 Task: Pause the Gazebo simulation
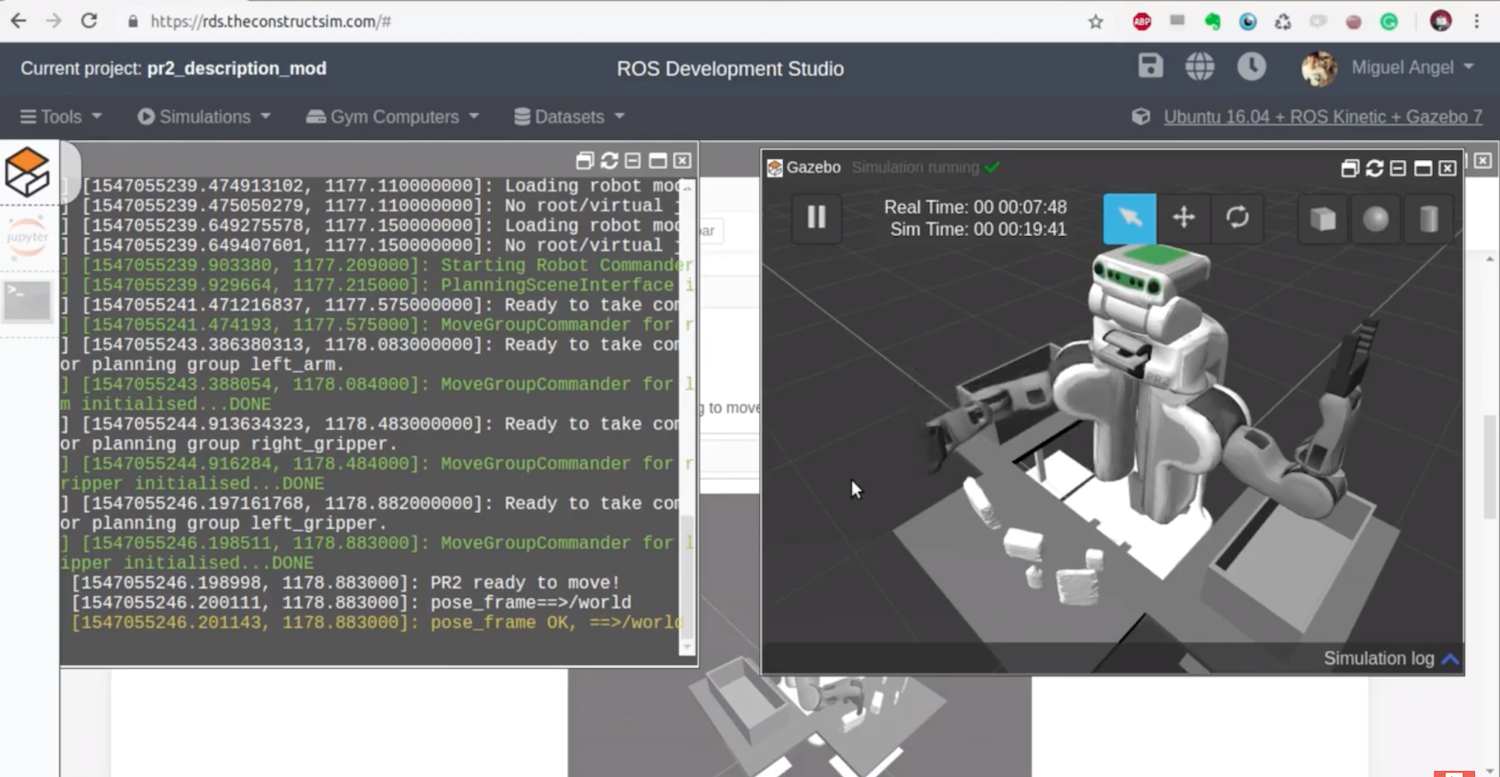point(816,218)
